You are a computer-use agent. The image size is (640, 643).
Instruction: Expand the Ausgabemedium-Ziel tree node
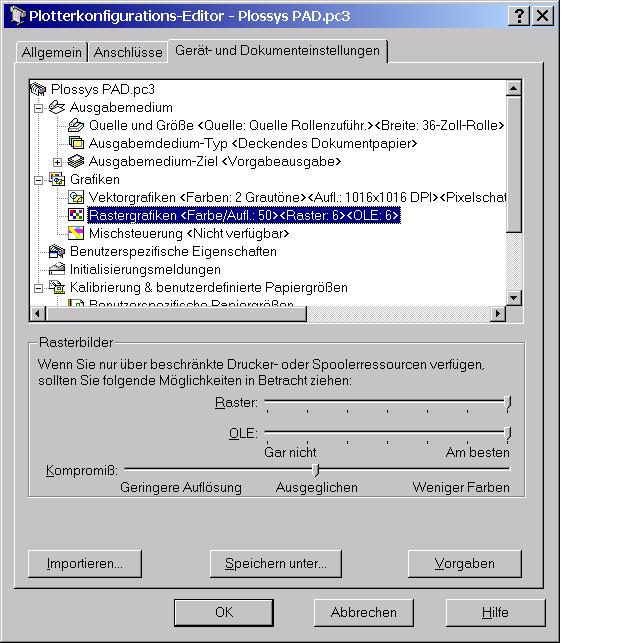[x=58, y=162]
